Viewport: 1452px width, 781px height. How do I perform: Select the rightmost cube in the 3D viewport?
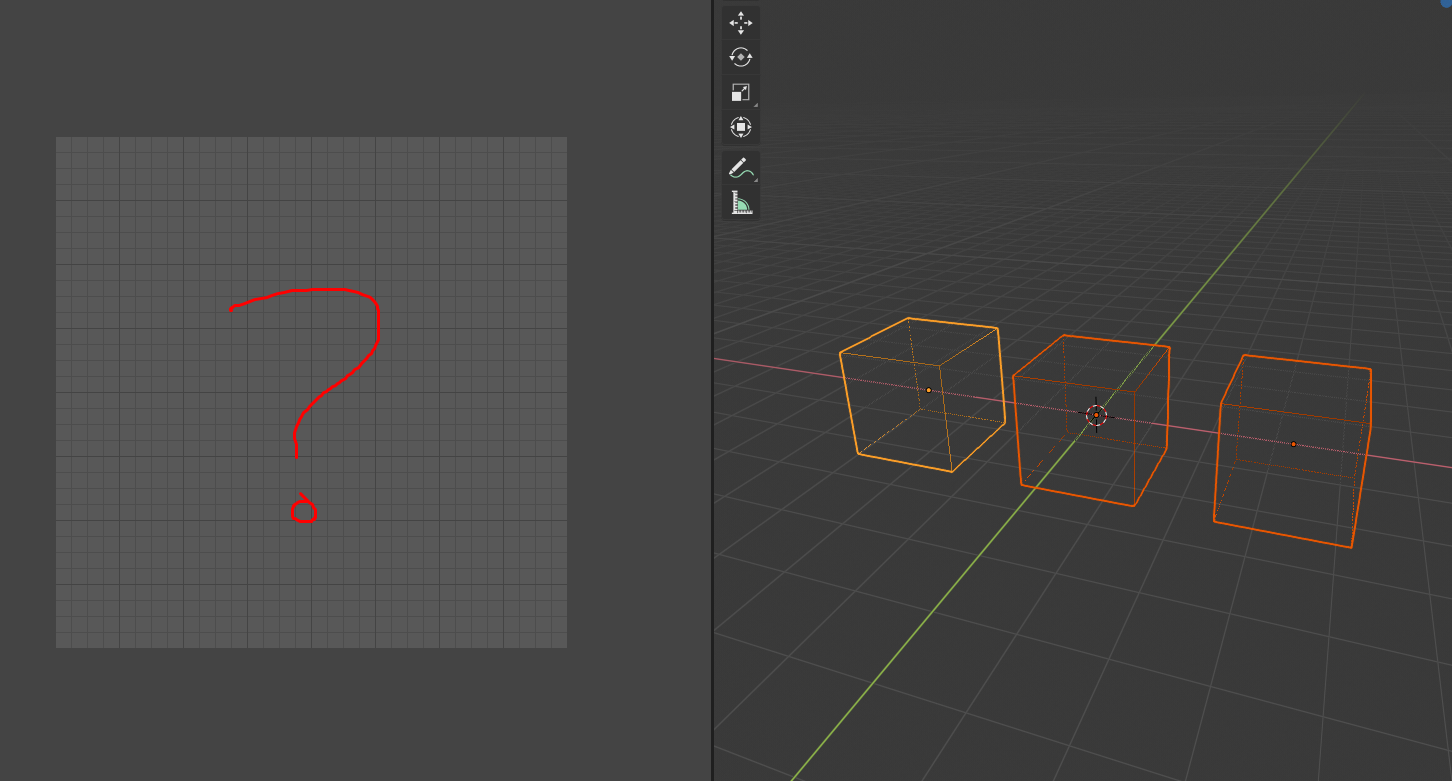(x=1292, y=451)
